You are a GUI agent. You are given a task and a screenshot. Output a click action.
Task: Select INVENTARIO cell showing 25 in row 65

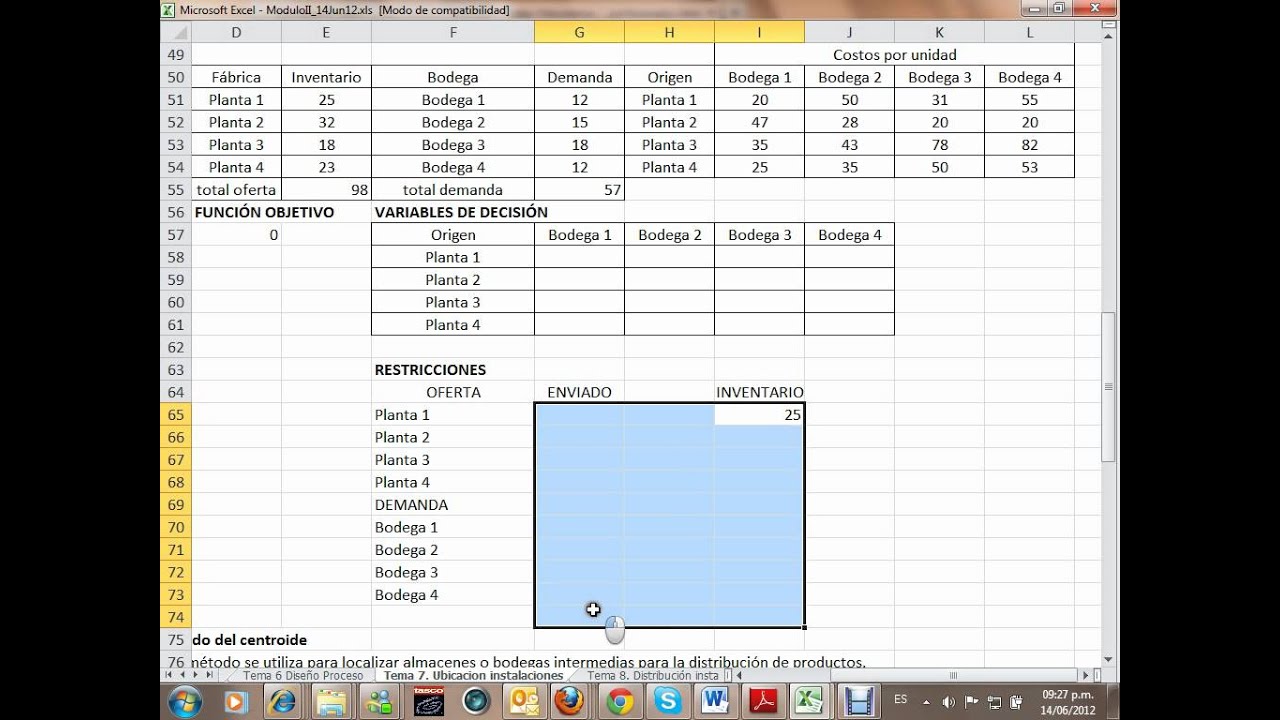(x=759, y=415)
